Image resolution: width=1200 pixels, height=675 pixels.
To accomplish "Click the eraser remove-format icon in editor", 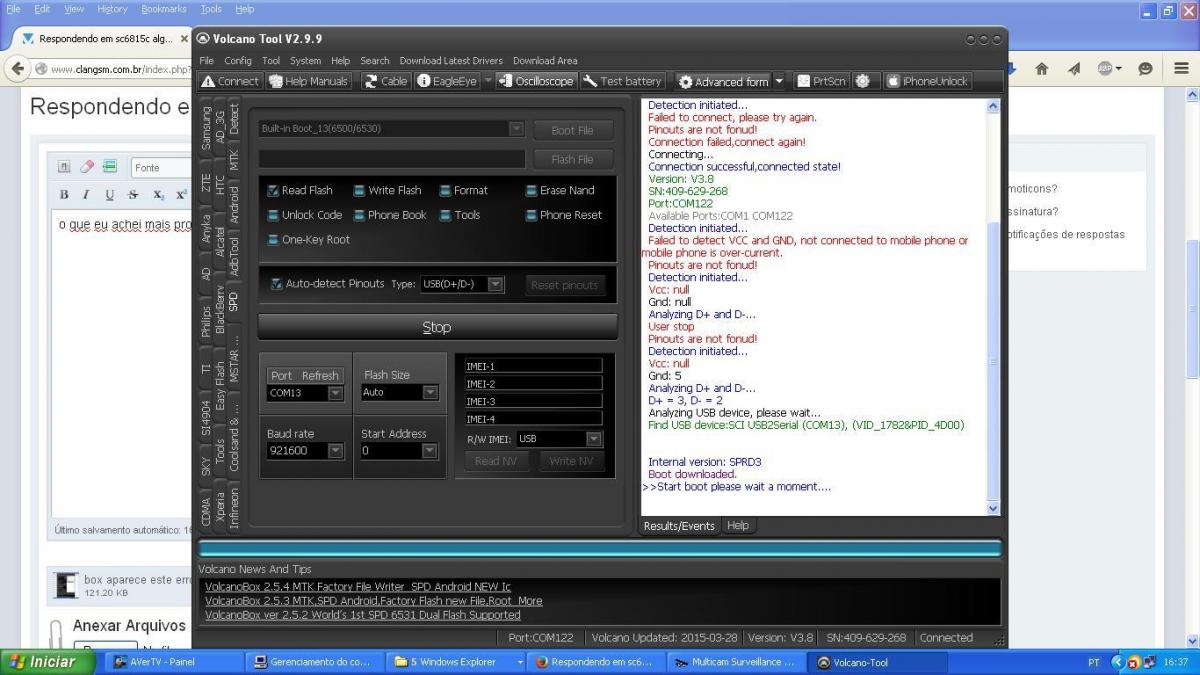I will click(x=87, y=167).
